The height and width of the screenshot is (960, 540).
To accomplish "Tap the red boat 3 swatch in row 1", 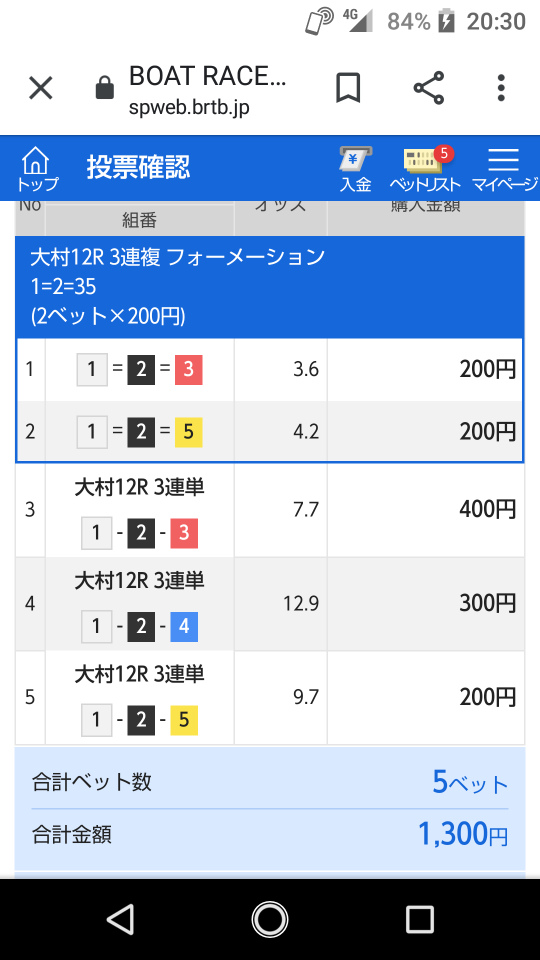I will tap(189, 369).
